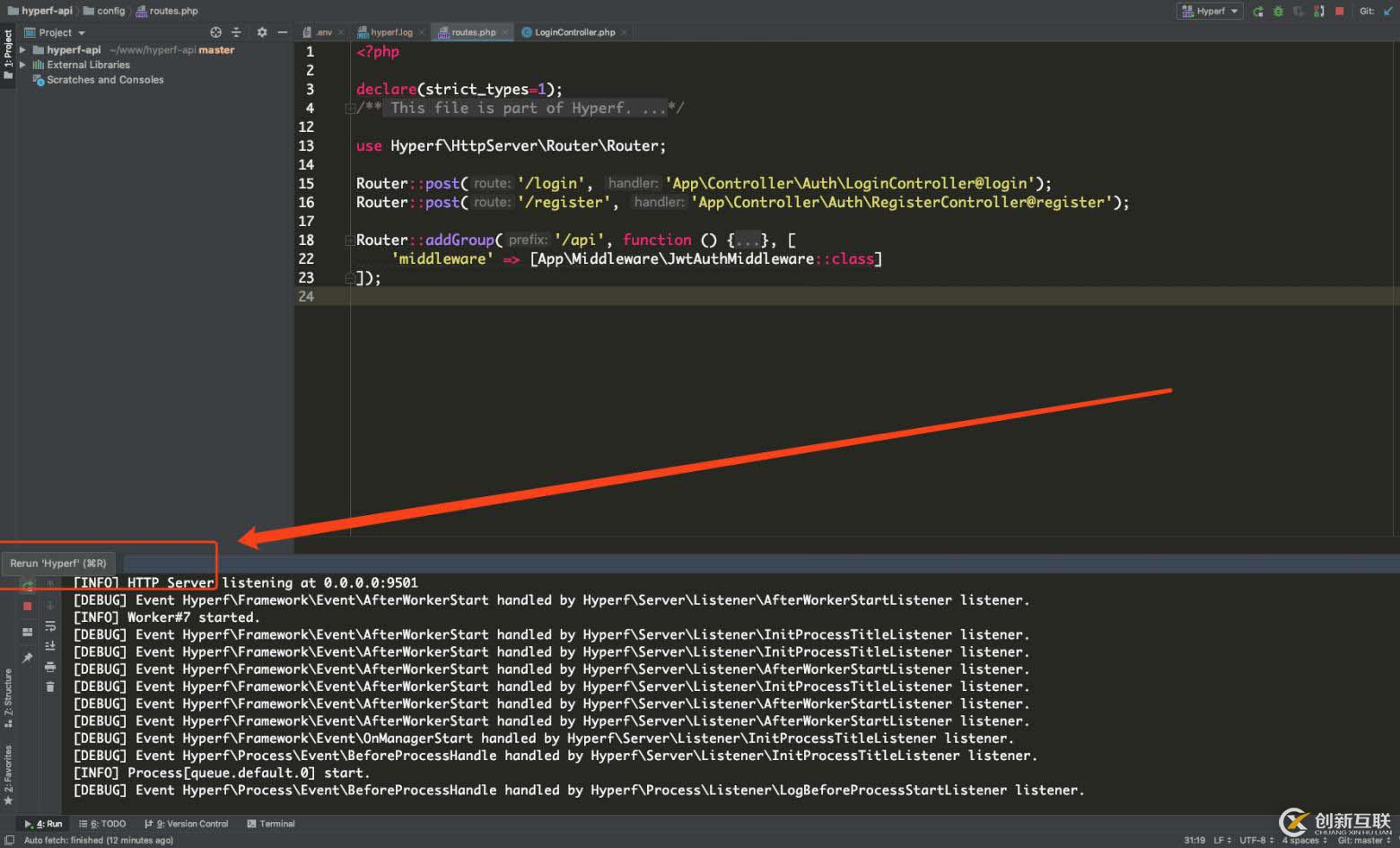
Task: Toggle soft-wrap in console output
Action: point(50,626)
